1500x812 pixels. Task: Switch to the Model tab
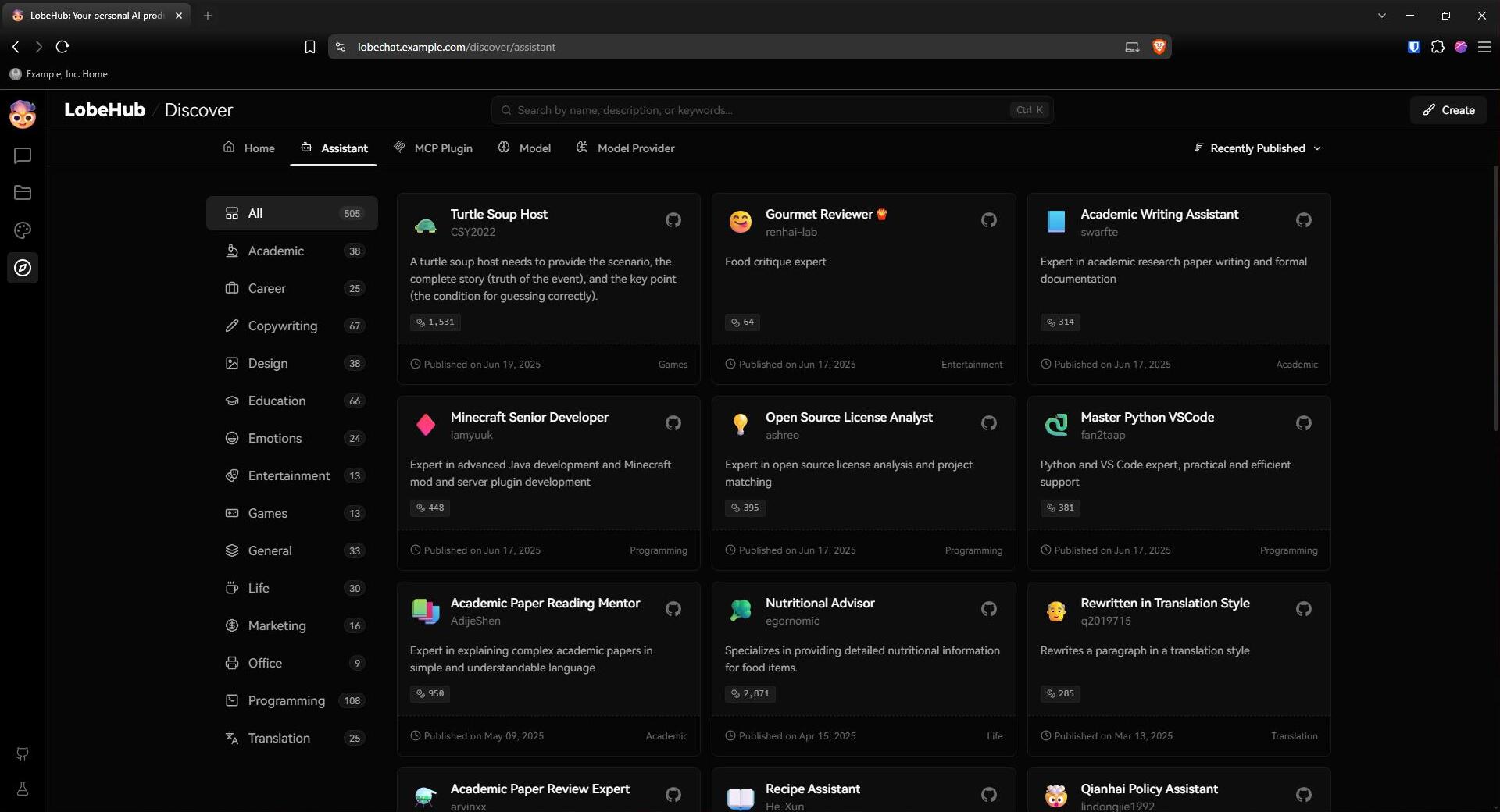tap(525, 148)
